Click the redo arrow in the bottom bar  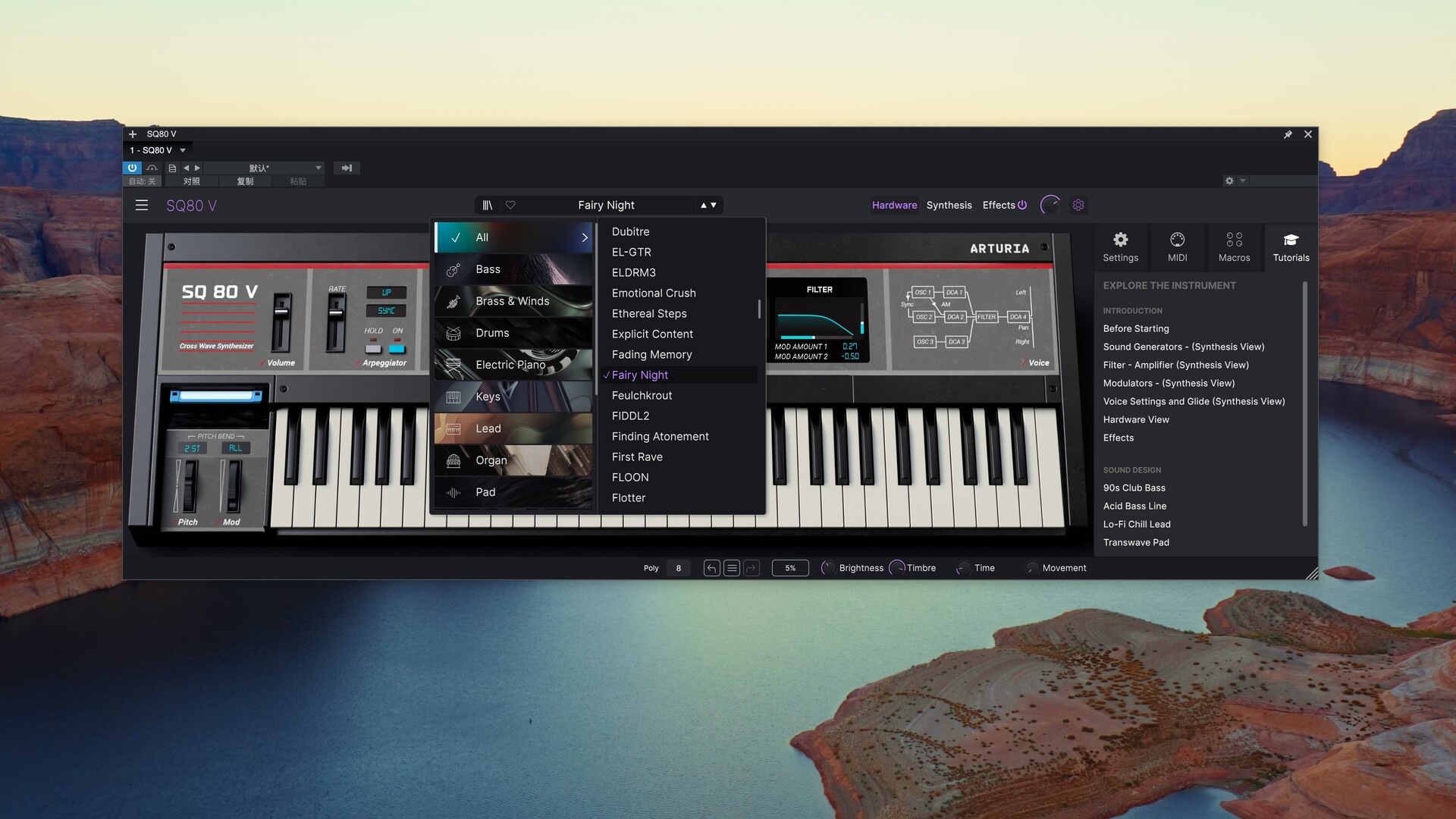752,568
